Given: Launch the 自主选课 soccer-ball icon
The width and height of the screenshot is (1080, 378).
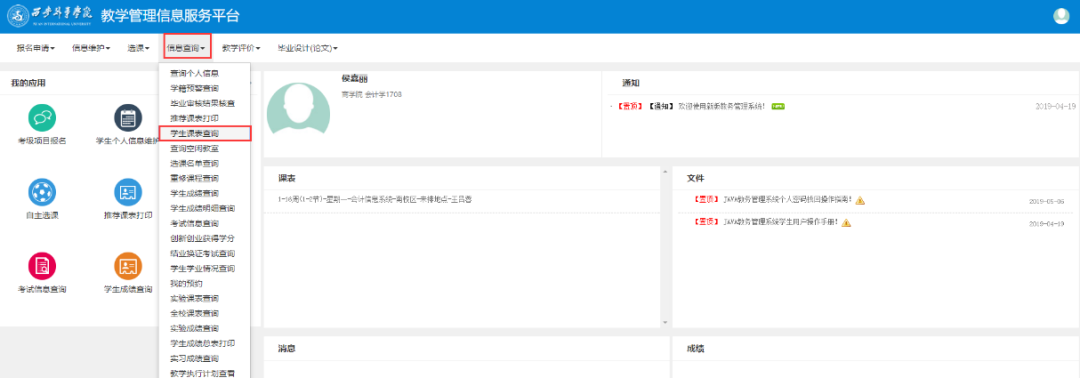Looking at the screenshot, I should point(42,193).
